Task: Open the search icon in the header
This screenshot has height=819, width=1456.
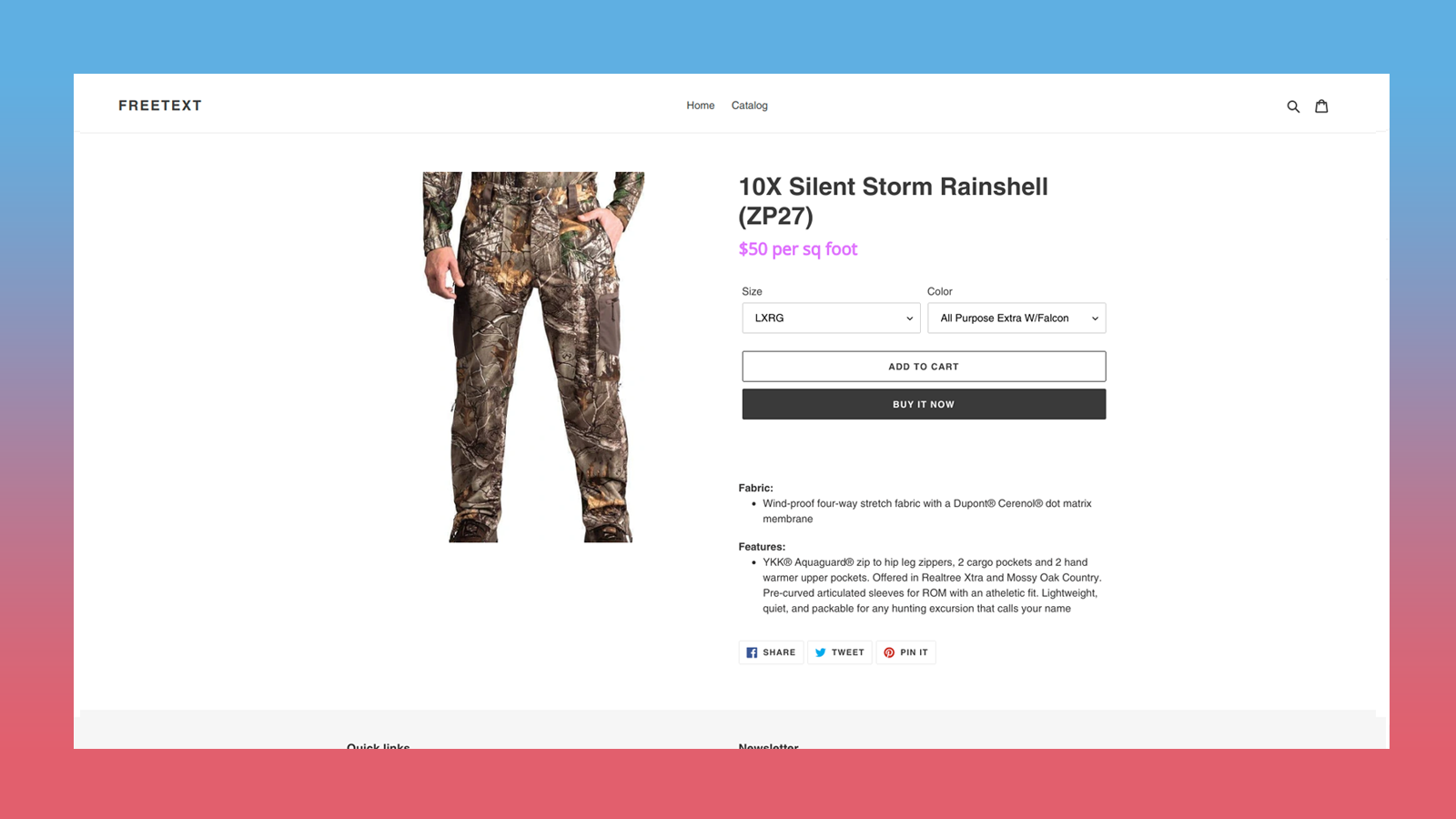Action: click(x=1293, y=106)
